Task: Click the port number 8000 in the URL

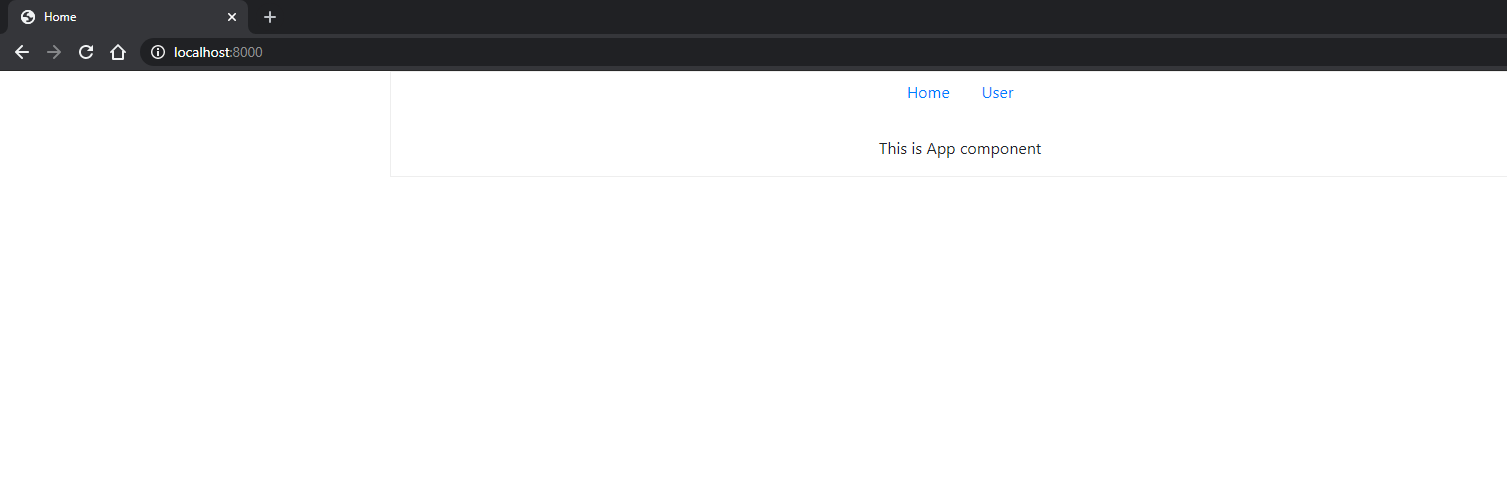Action: 248,52
